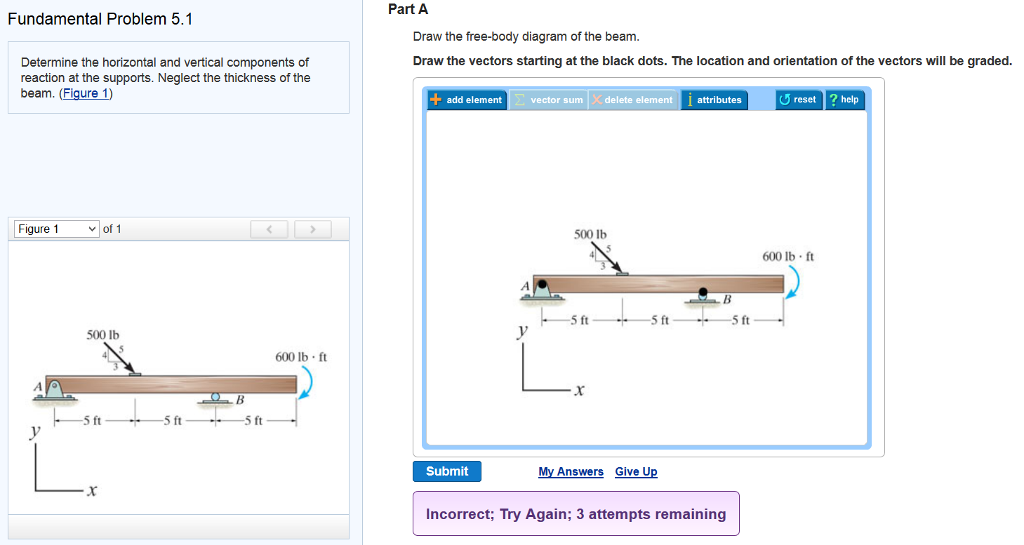Select the vector sum tool

(548, 100)
